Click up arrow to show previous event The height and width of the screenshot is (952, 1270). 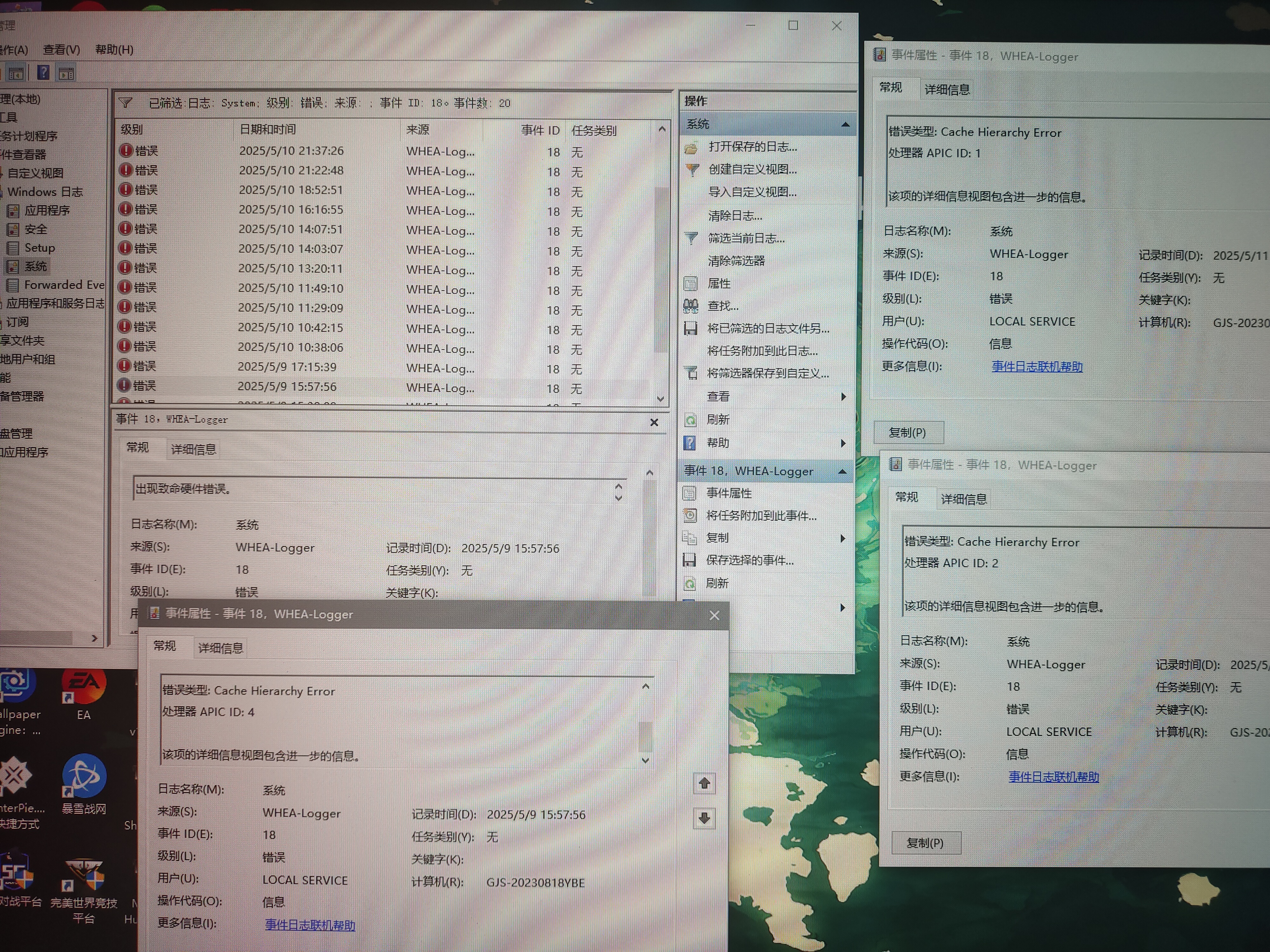coord(705,783)
